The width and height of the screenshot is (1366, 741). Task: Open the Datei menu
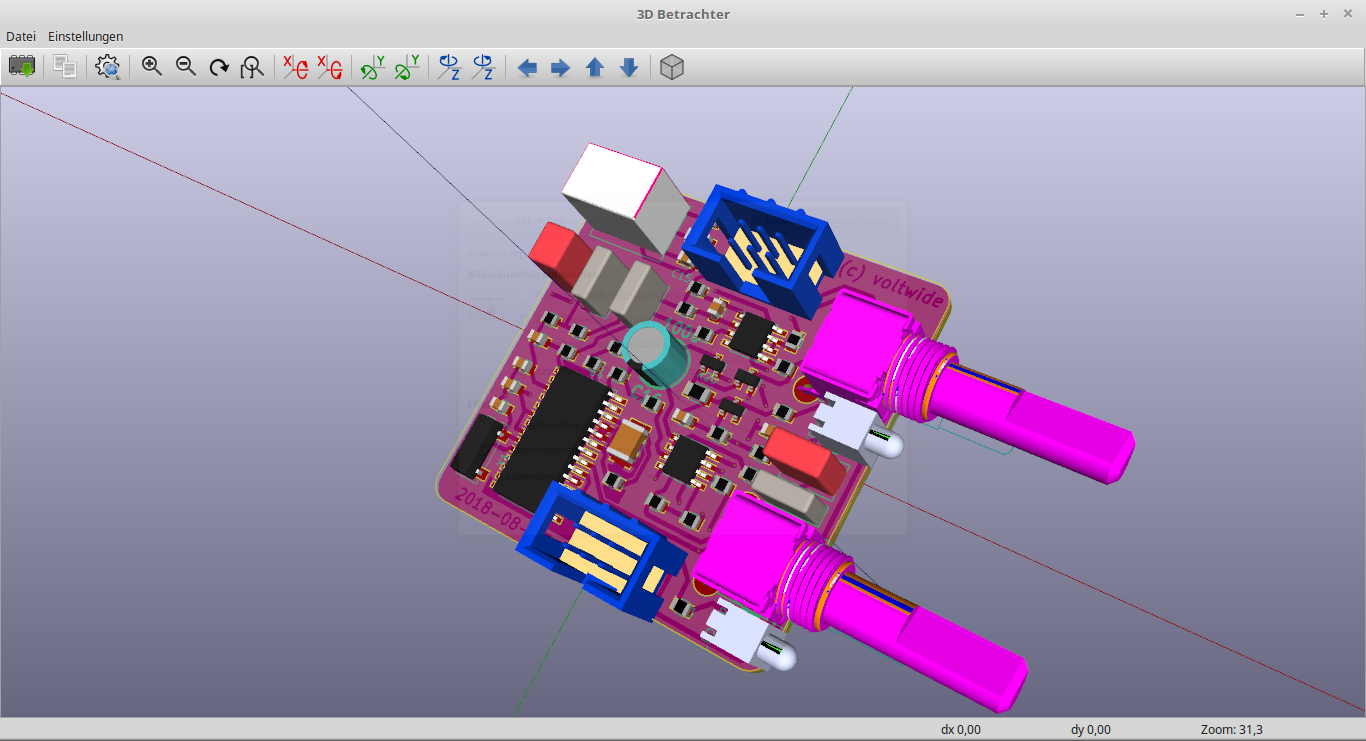coord(21,36)
